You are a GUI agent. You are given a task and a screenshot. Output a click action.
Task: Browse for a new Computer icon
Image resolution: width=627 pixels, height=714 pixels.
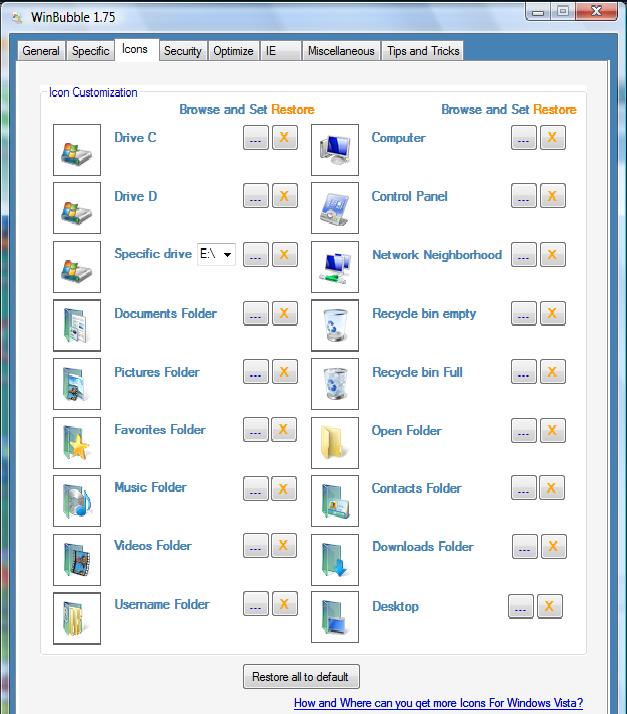point(524,138)
